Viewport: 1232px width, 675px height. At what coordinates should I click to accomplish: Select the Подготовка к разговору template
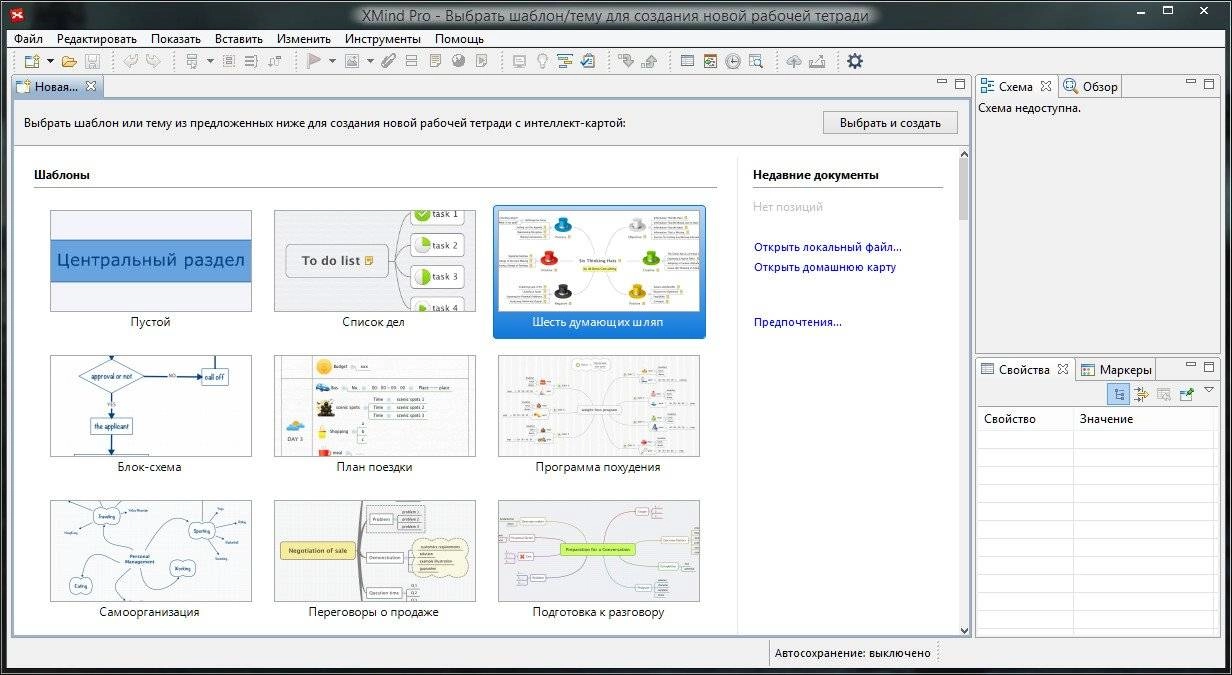coord(599,551)
